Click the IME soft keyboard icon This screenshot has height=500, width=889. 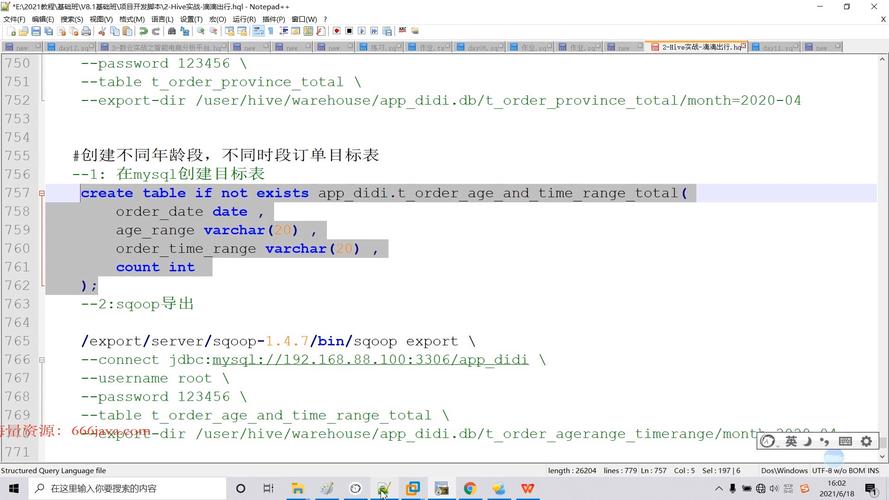click(x=845, y=441)
